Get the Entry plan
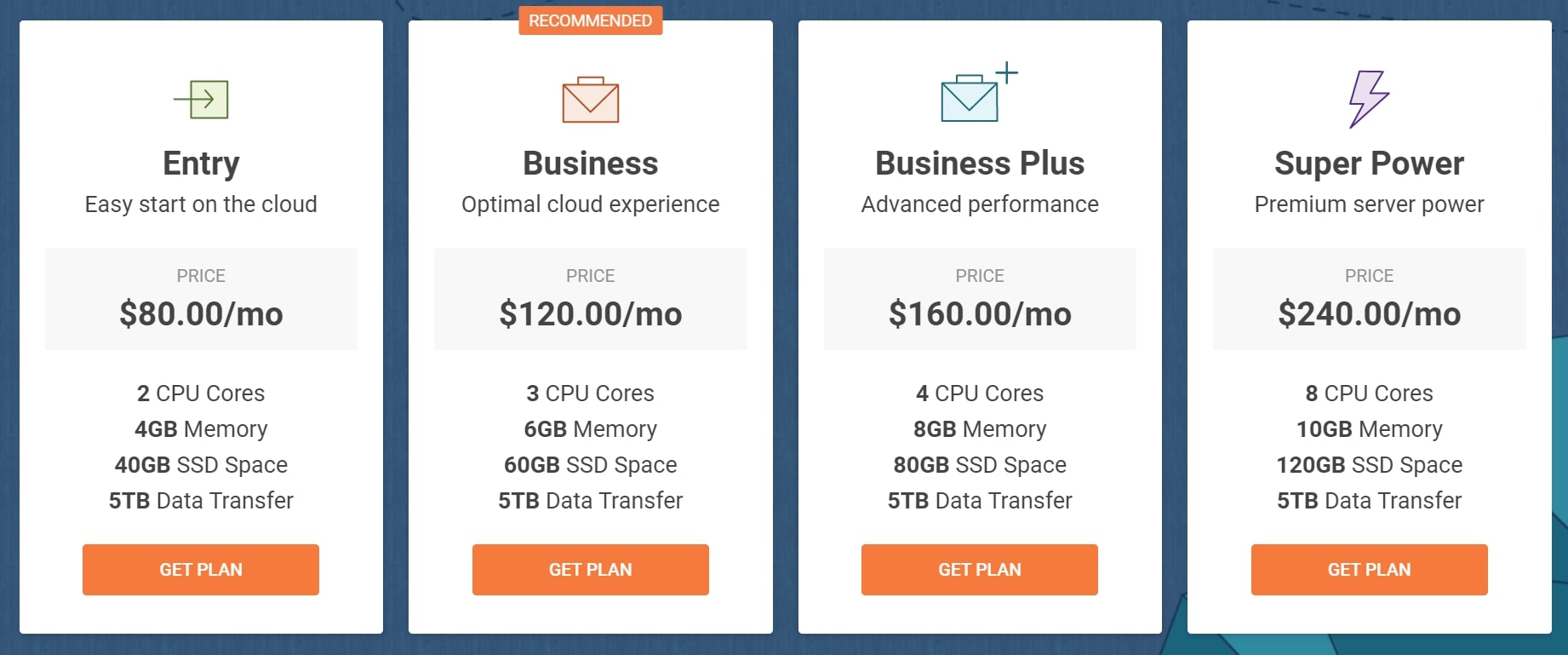The width and height of the screenshot is (1568, 655). point(201,570)
